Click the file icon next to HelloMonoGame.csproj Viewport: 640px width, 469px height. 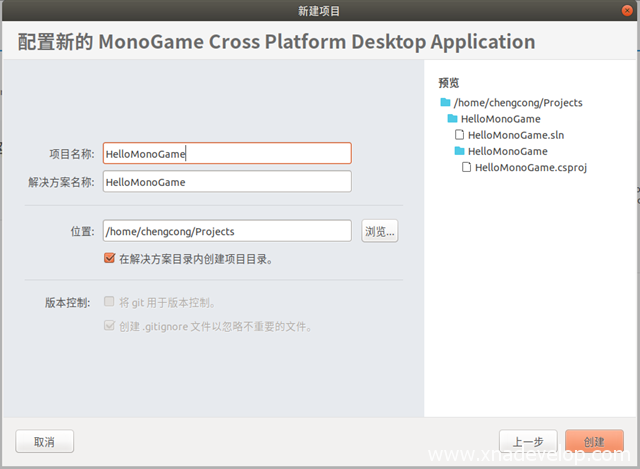click(467, 167)
